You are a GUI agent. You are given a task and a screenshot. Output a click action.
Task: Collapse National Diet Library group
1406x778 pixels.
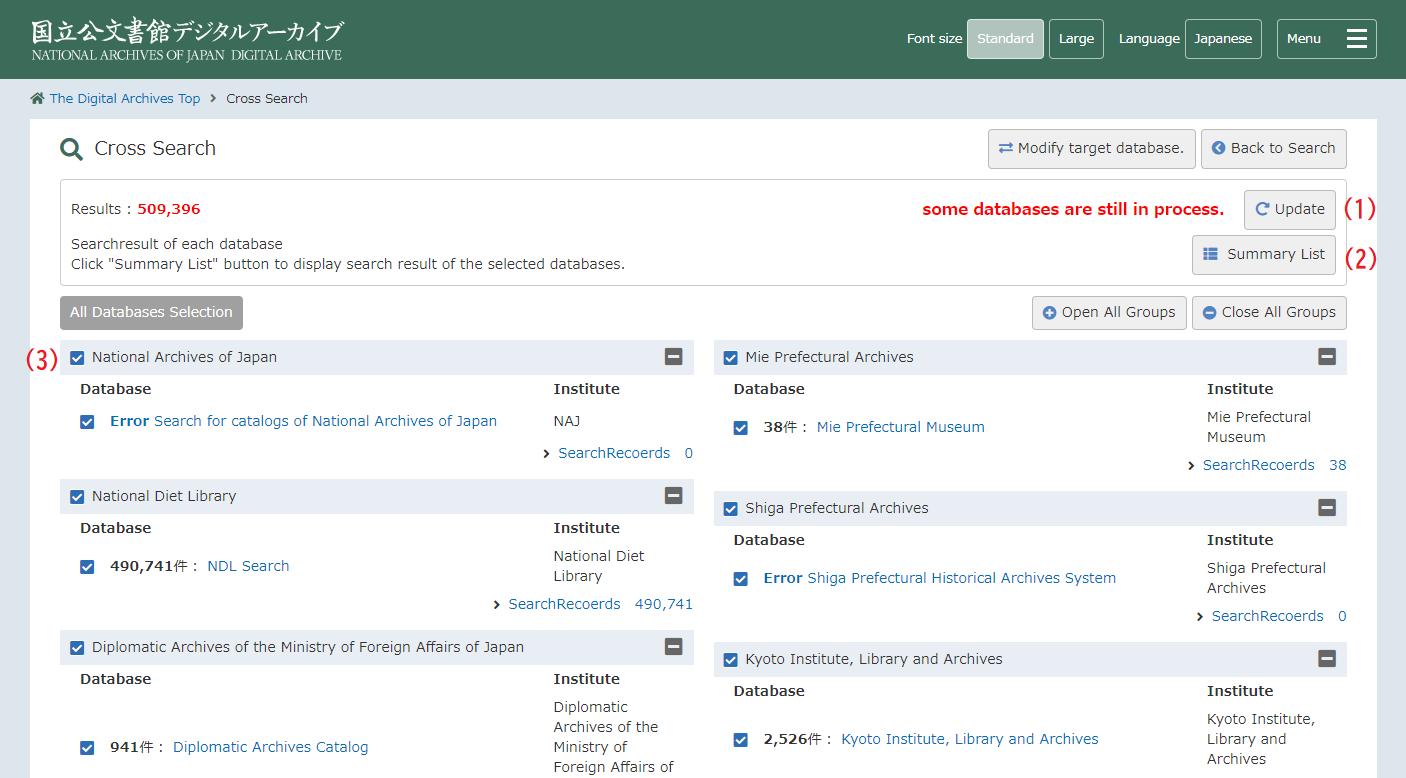pyautogui.click(x=673, y=496)
